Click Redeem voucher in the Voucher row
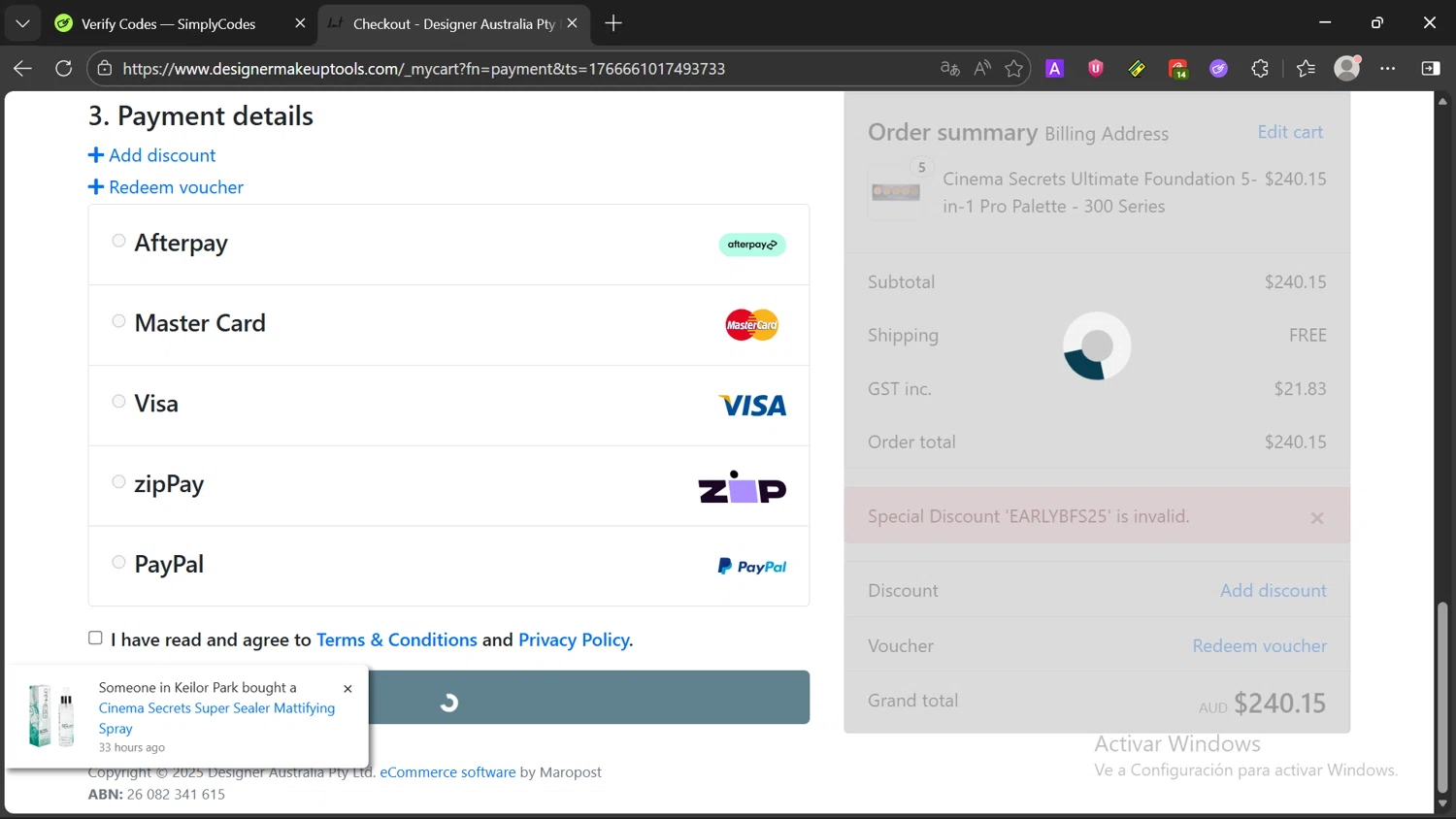This screenshot has width=1456, height=819. pyautogui.click(x=1260, y=645)
